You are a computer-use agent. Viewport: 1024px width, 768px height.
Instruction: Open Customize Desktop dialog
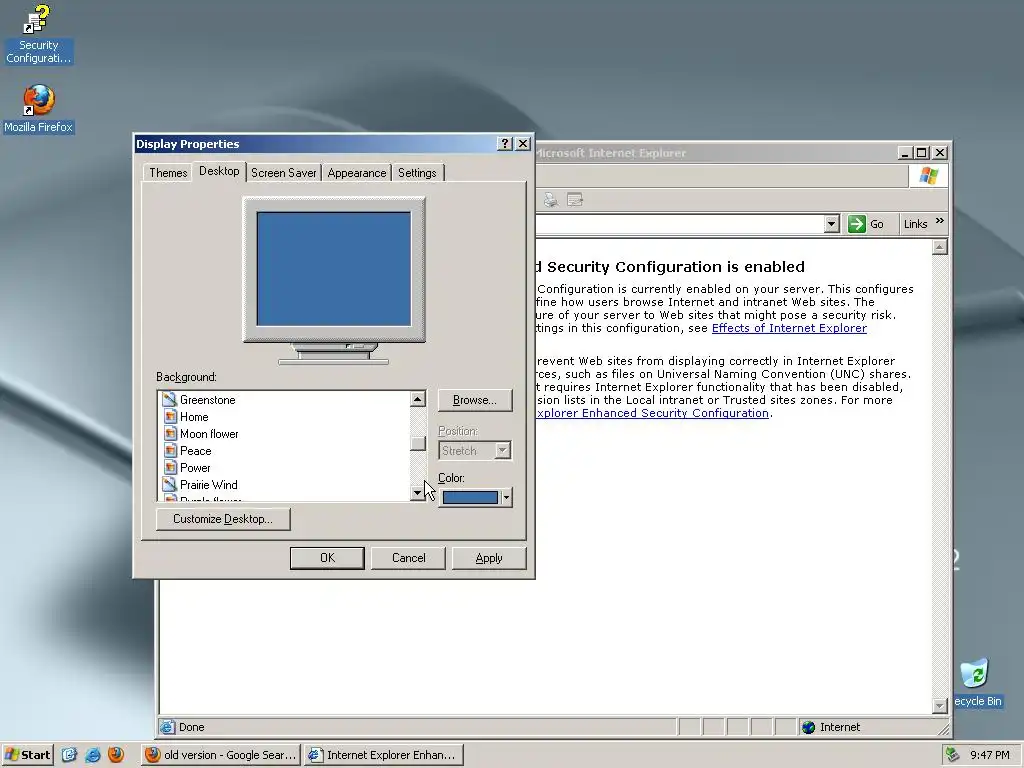coord(223,519)
